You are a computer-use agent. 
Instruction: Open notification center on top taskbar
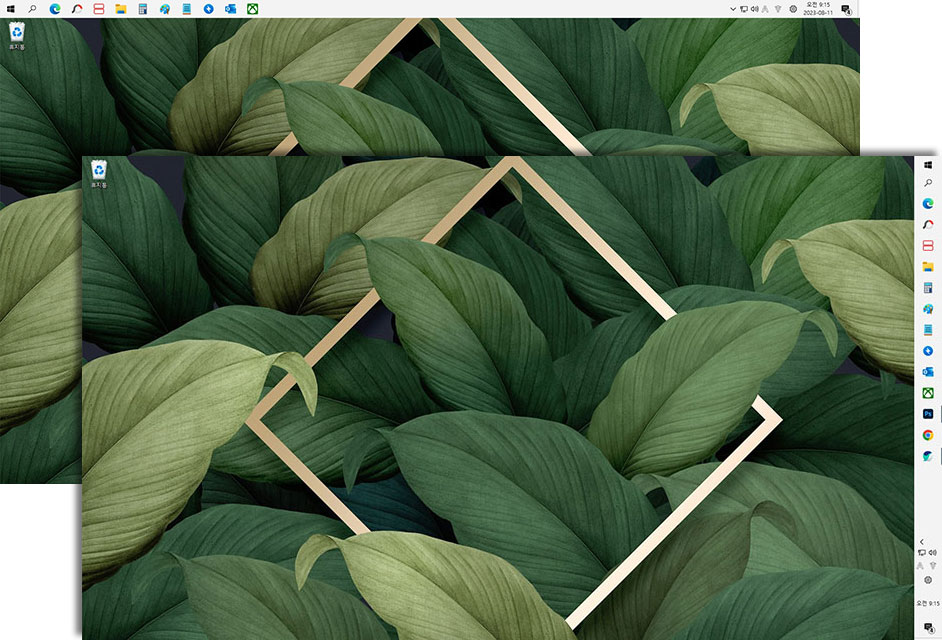pyautogui.click(x=846, y=10)
